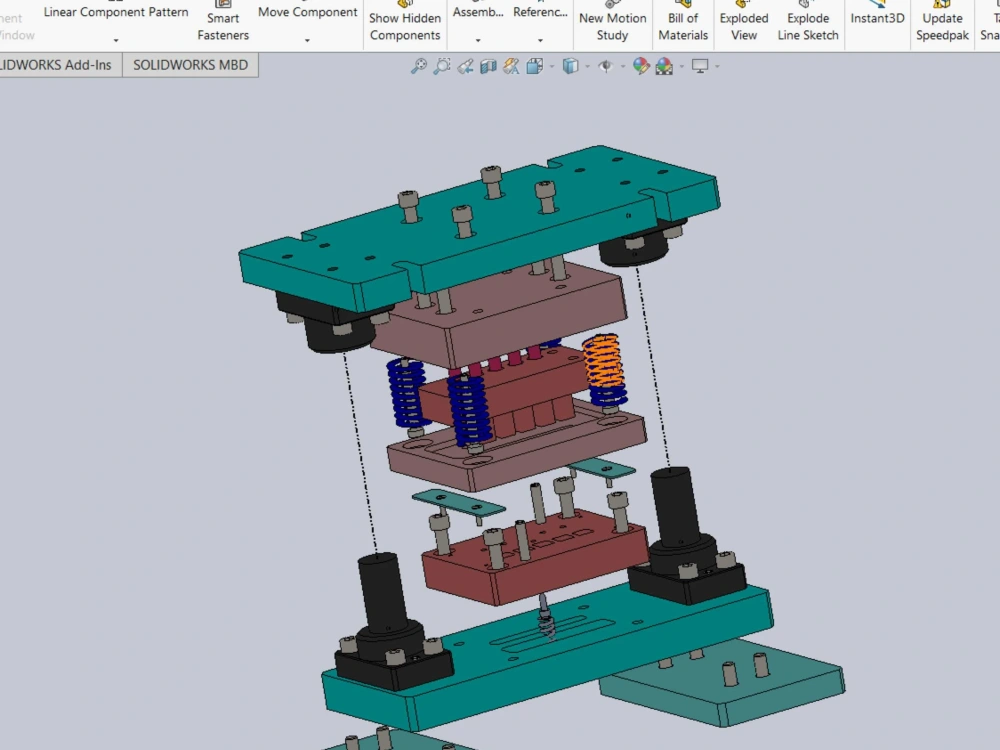Open the Edit Appearance tool
Viewport: 1000px width, 750px height.
tap(640, 66)
